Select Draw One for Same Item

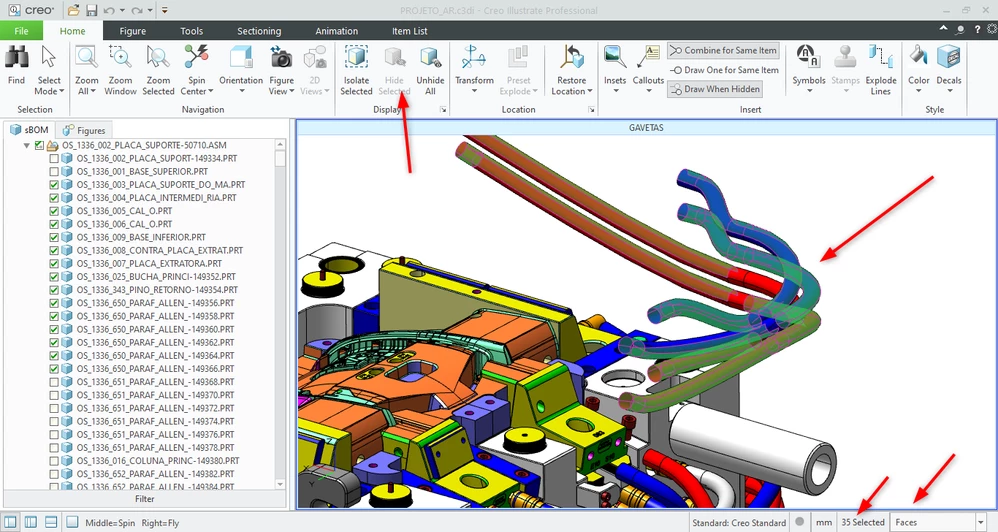click(724, 70)
